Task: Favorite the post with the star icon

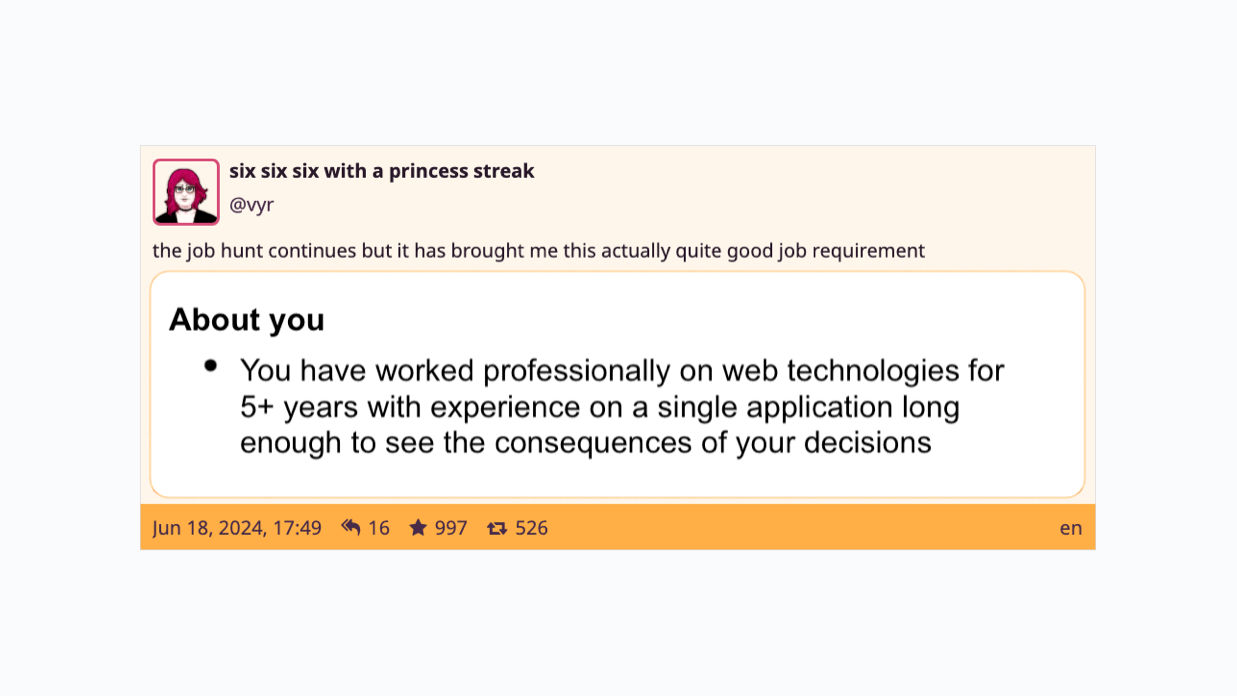Action: [417, 527]
